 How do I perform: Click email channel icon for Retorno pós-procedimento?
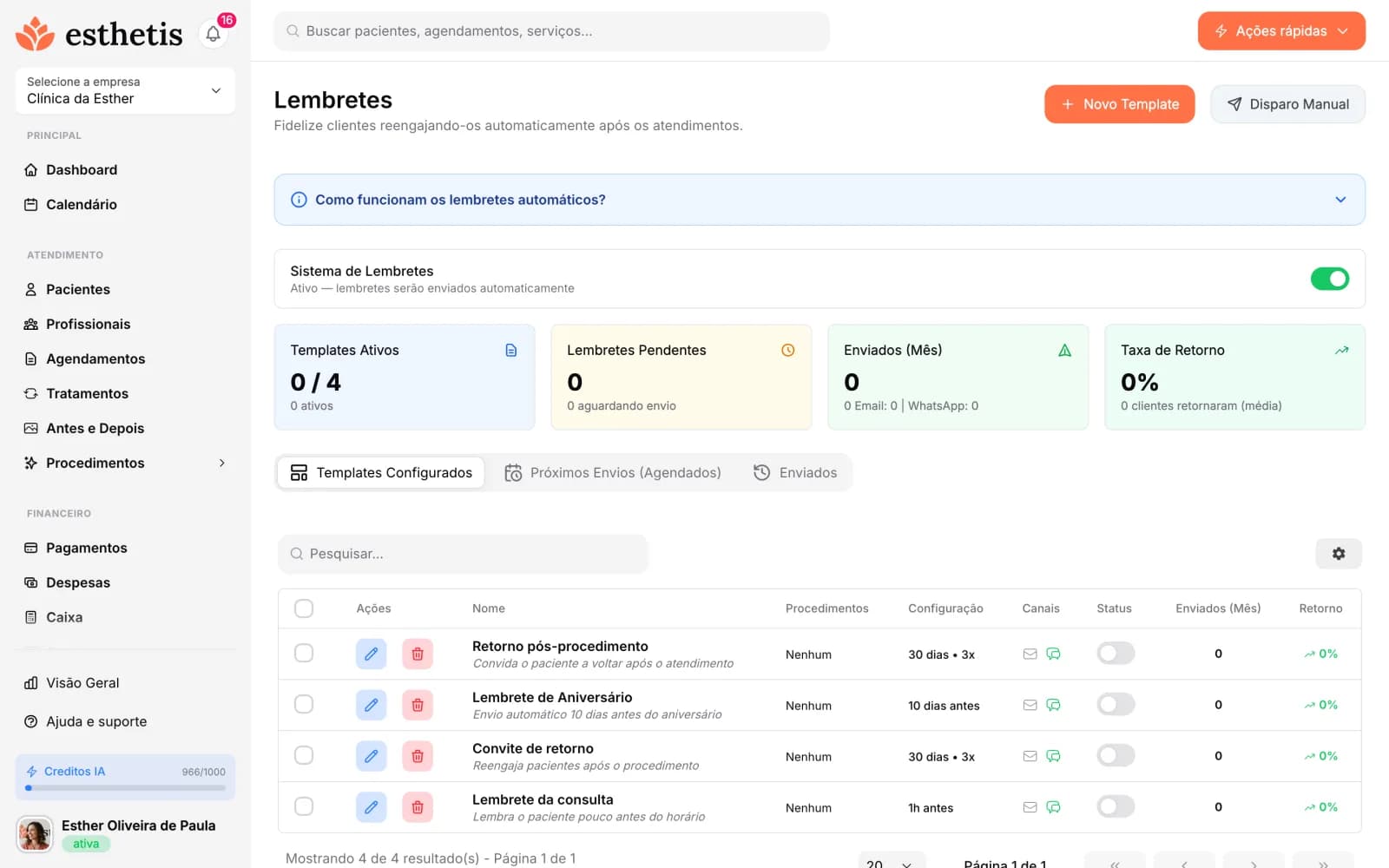click(1030, 654)
